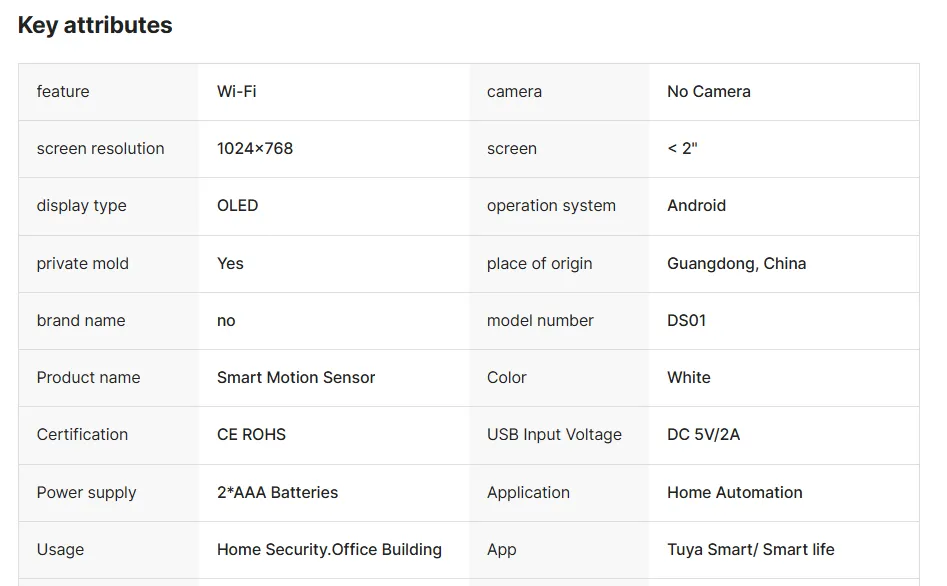Image resolution: width=947 pixels, height=586 pixels.
Task: Click the OLED display type value
Action: coord(238,206)
